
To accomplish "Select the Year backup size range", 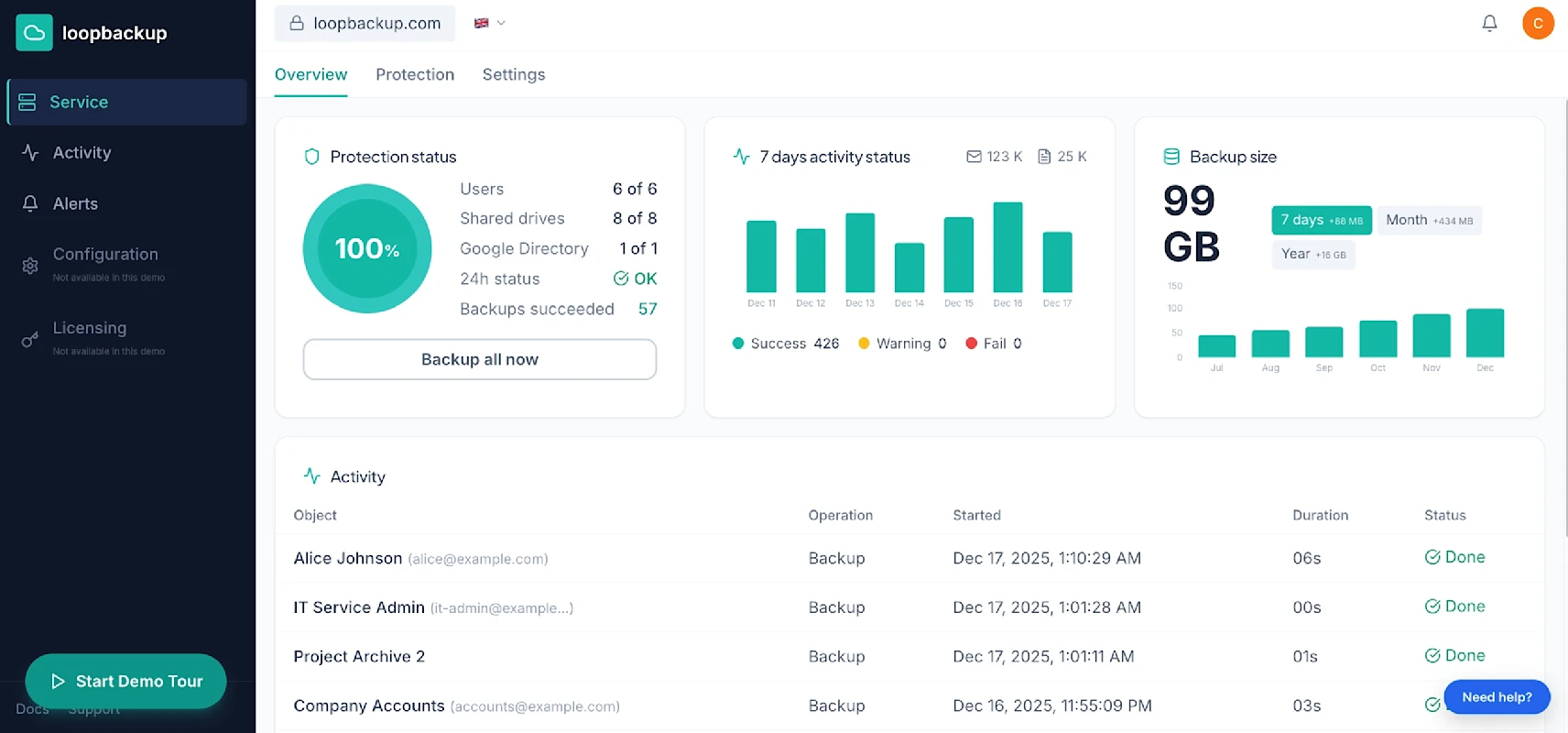I will 1313,254.
